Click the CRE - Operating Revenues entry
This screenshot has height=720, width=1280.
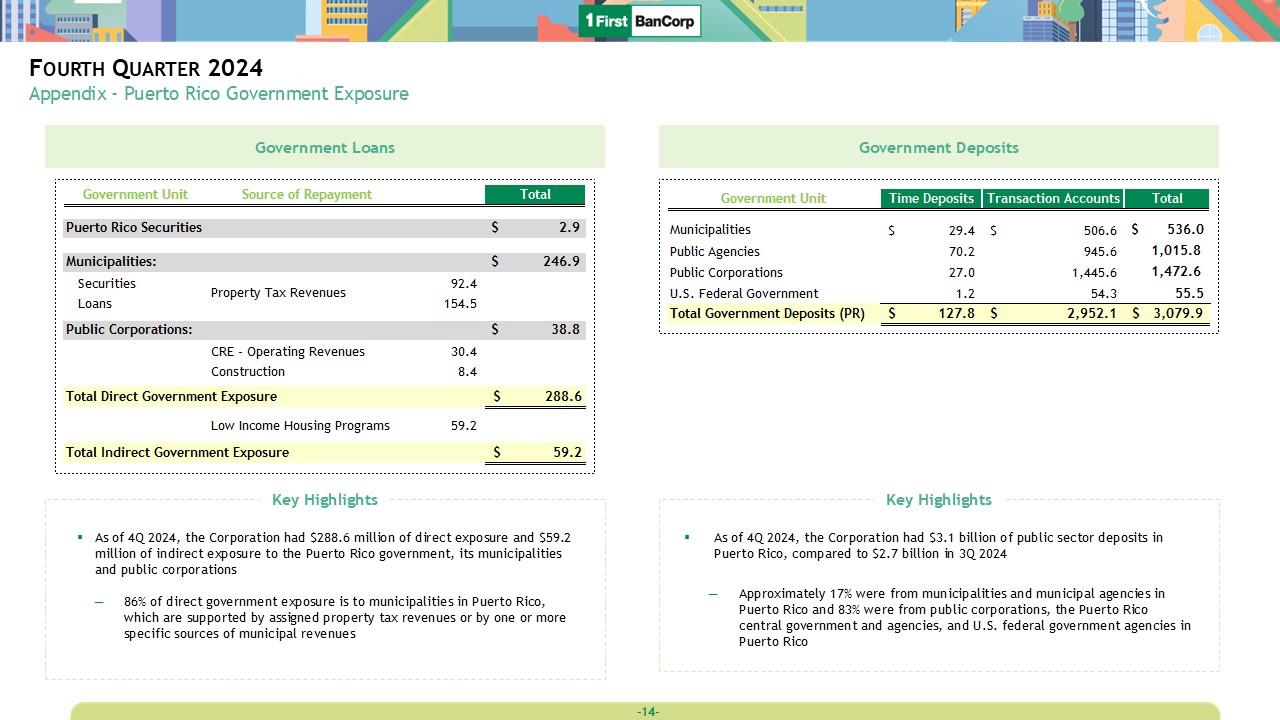[288, 352]
